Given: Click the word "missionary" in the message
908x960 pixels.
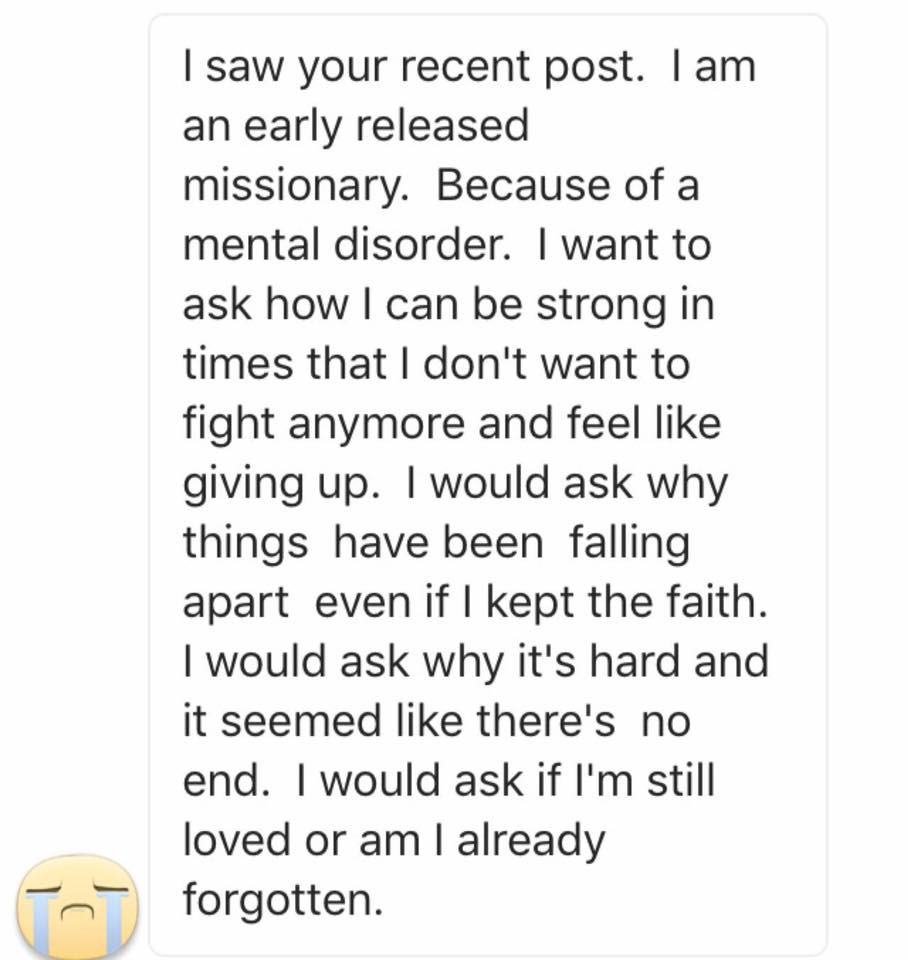Looking at the screenshot, I should point(293,186).
